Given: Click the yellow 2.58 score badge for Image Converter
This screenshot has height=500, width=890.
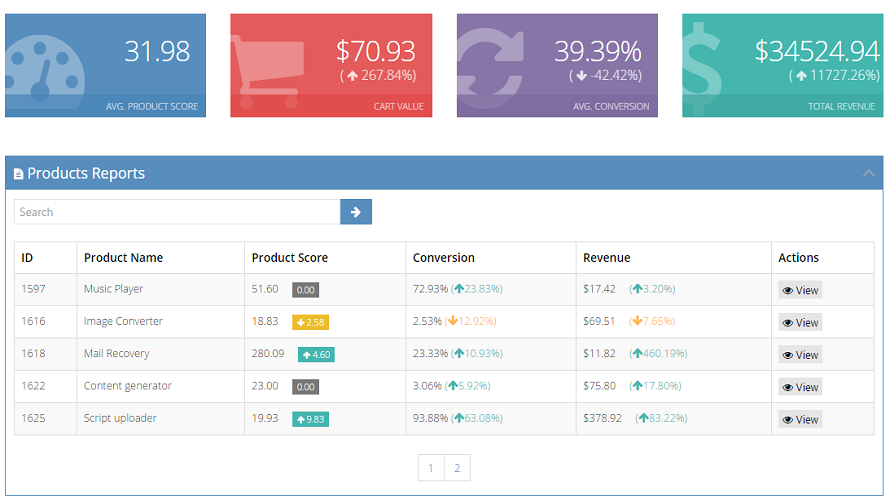Looking at the screenshot, I should click(310, 322).
